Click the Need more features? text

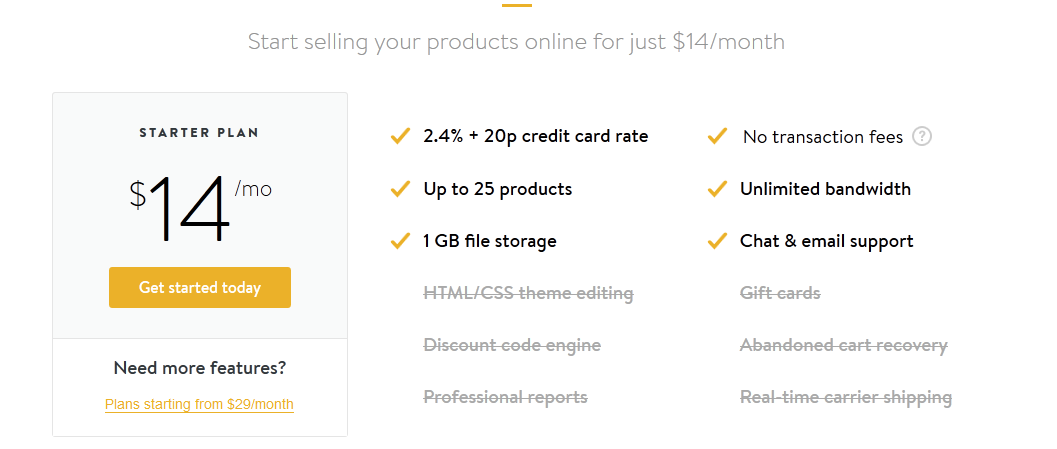coord(200,368)
